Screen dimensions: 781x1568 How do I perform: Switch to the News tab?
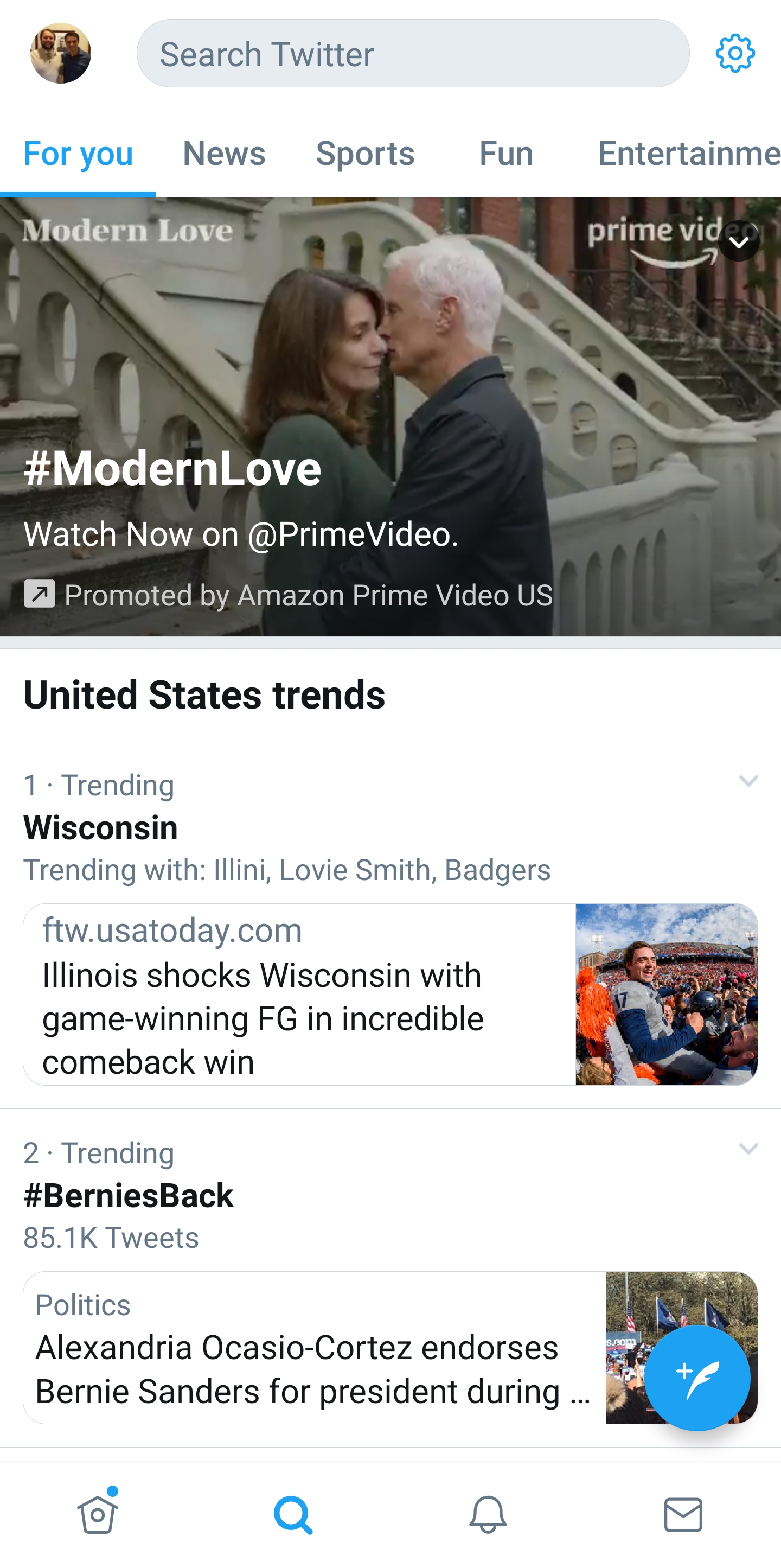224,154
